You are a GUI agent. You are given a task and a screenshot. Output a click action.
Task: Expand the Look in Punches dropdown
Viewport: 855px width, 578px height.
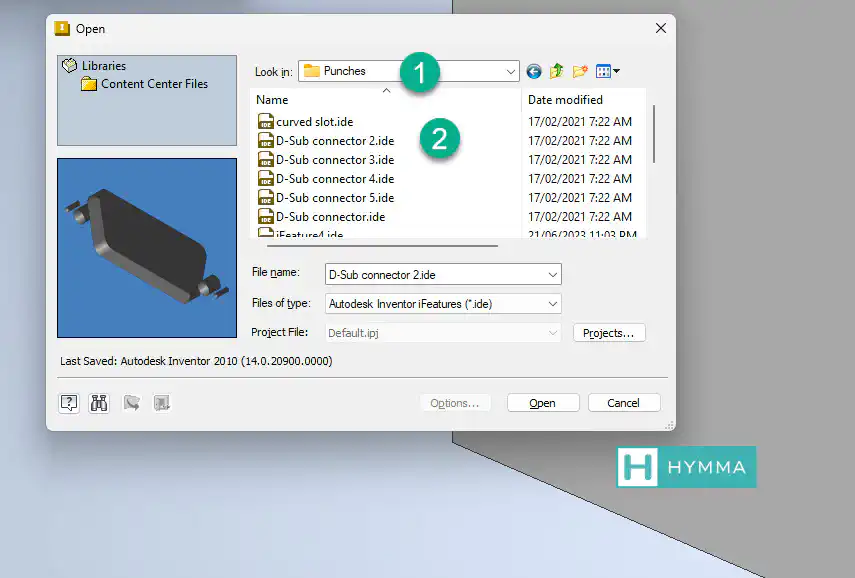tap(510, 71)
